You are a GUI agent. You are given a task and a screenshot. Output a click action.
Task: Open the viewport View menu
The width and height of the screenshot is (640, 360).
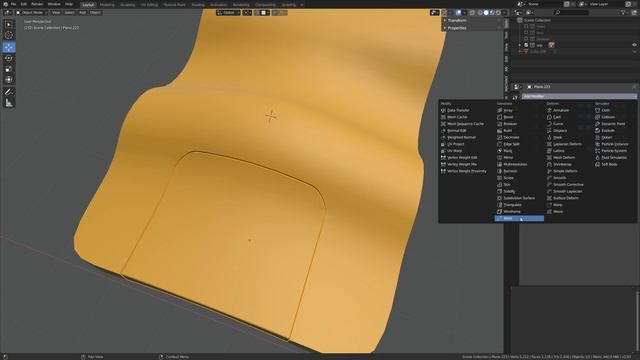pos(56,13)
